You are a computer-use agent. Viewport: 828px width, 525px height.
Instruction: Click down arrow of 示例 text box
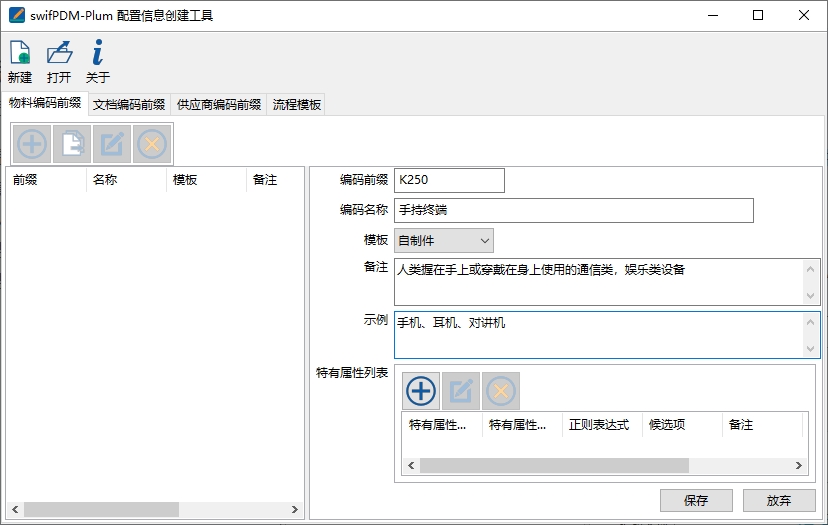click(811, 348)
